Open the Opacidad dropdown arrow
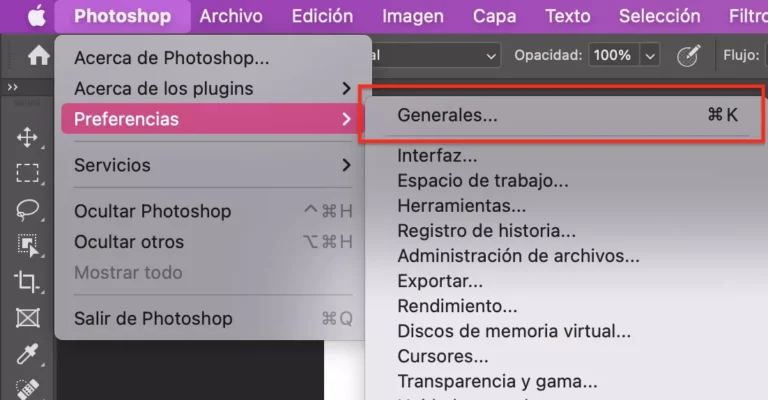Screen dimensions: 768x400 (x=652, y=56)
